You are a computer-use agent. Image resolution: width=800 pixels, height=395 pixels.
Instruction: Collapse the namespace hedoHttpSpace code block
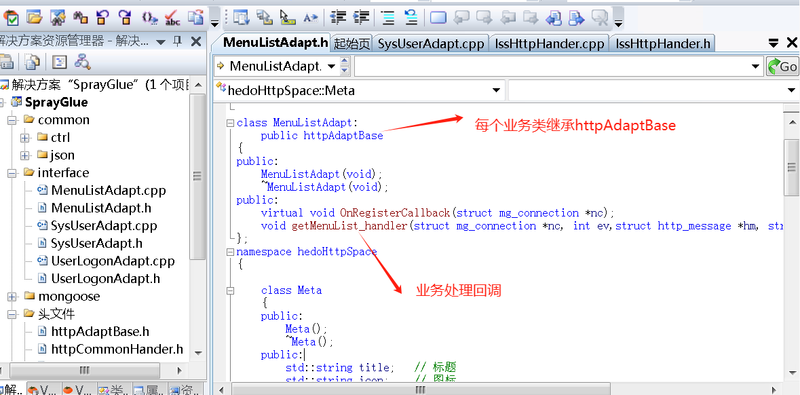click(231, 252)
